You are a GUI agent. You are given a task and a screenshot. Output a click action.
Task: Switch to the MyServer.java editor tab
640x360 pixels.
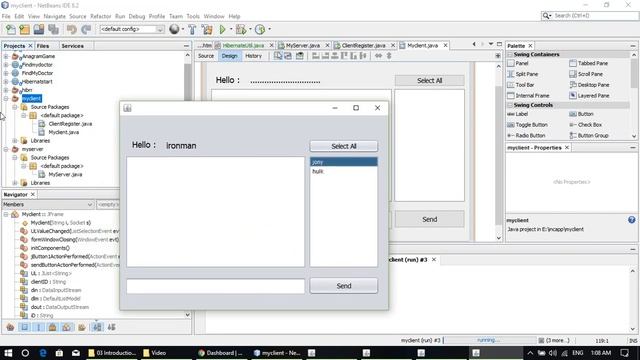click(303, 45)
